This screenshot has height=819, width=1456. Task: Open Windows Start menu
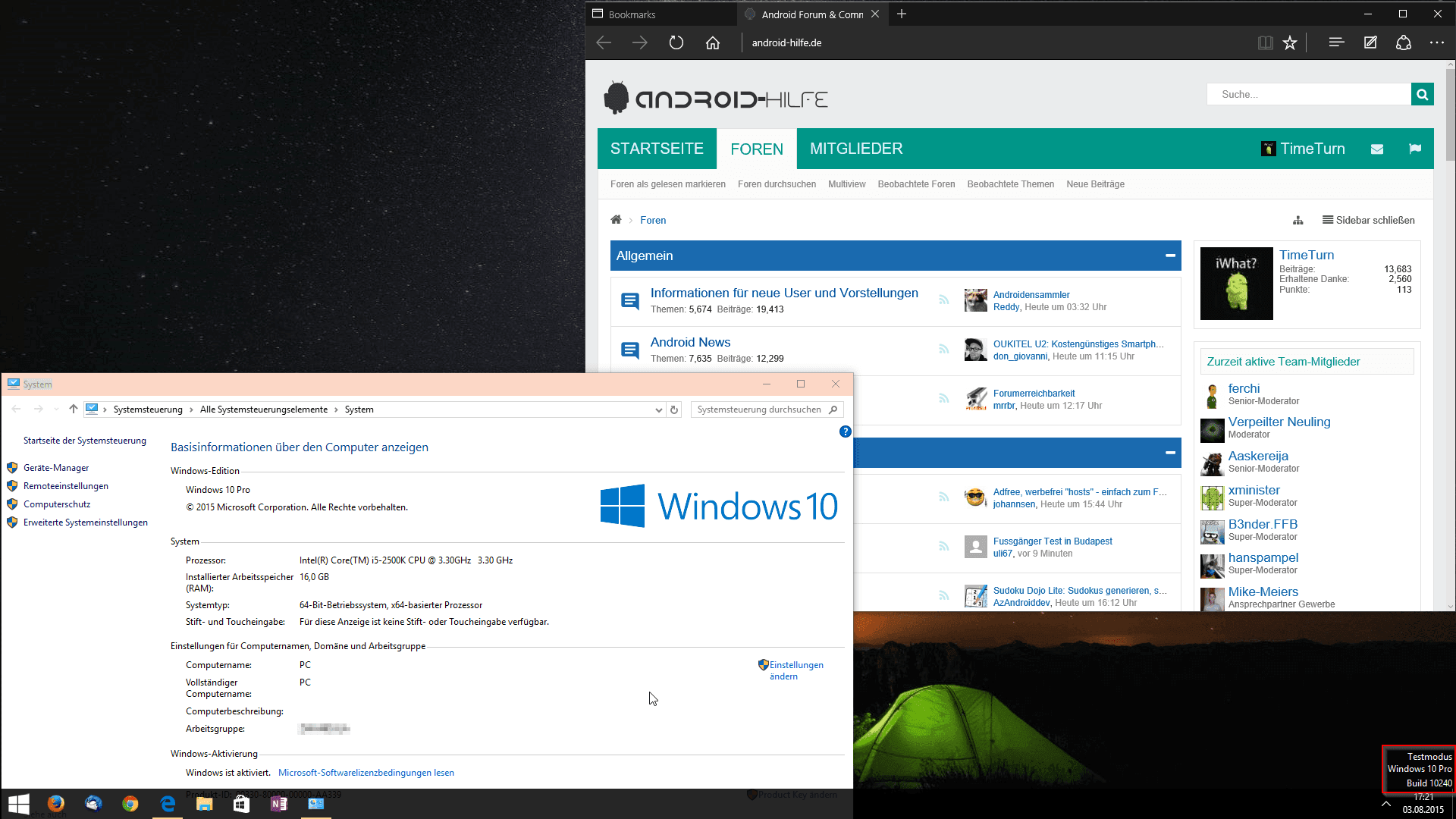point(19,804)
